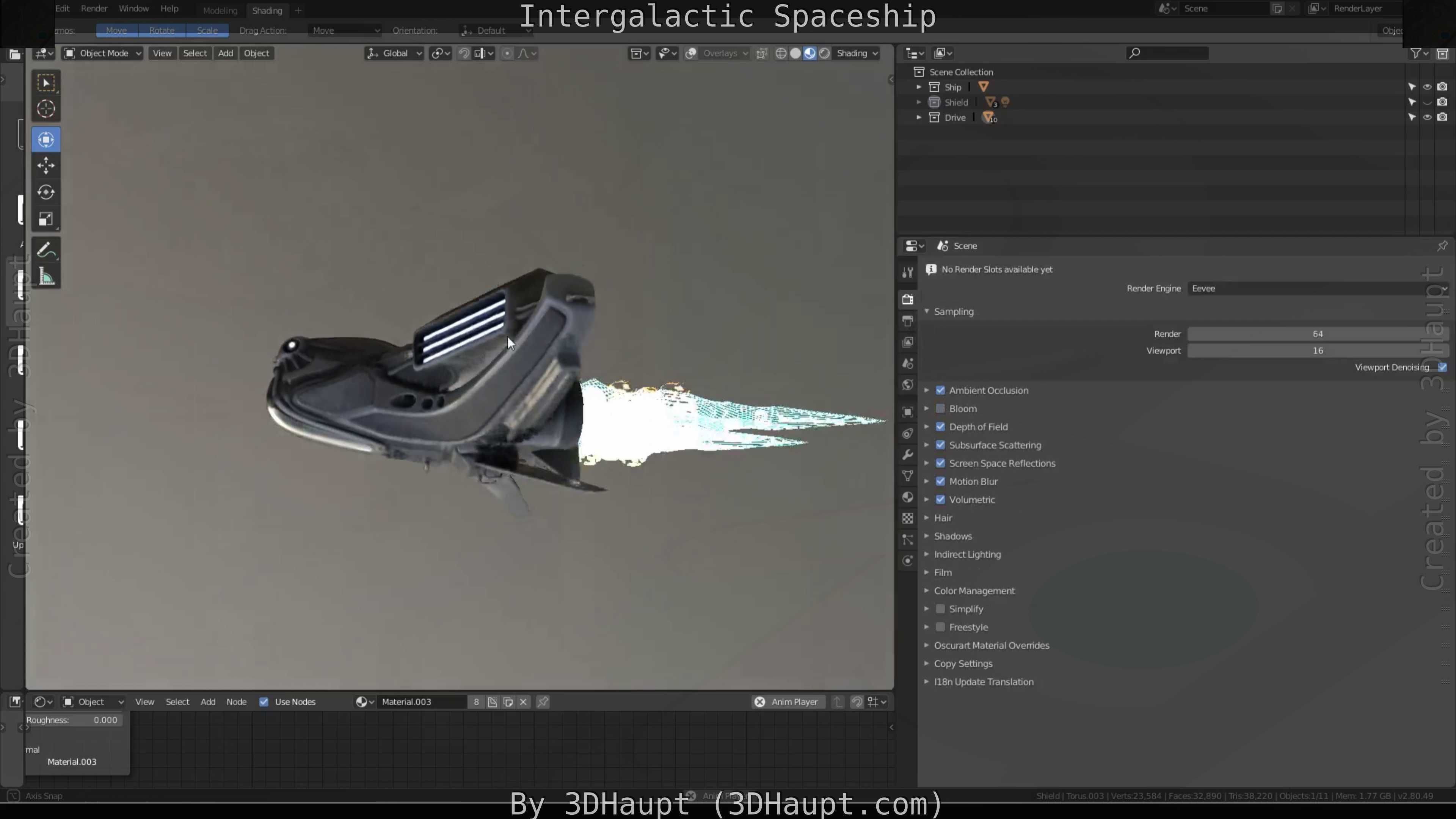Image resolution: width=1456 pixels, height=819 pixels.
Task: Expand the Shadows panel
Action: point(952,536)
